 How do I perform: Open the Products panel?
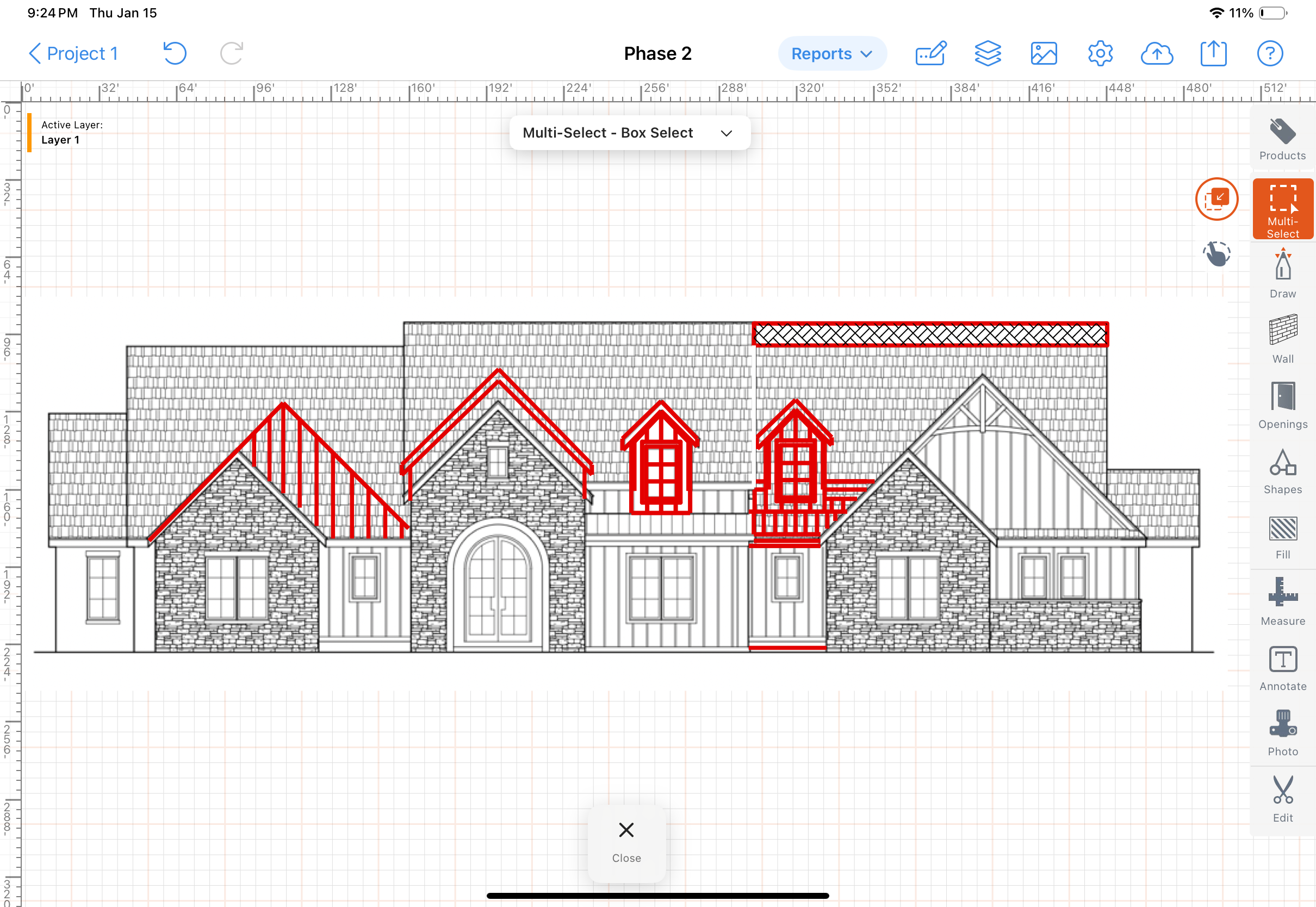pyautogui.click(x=1282, y=139)
